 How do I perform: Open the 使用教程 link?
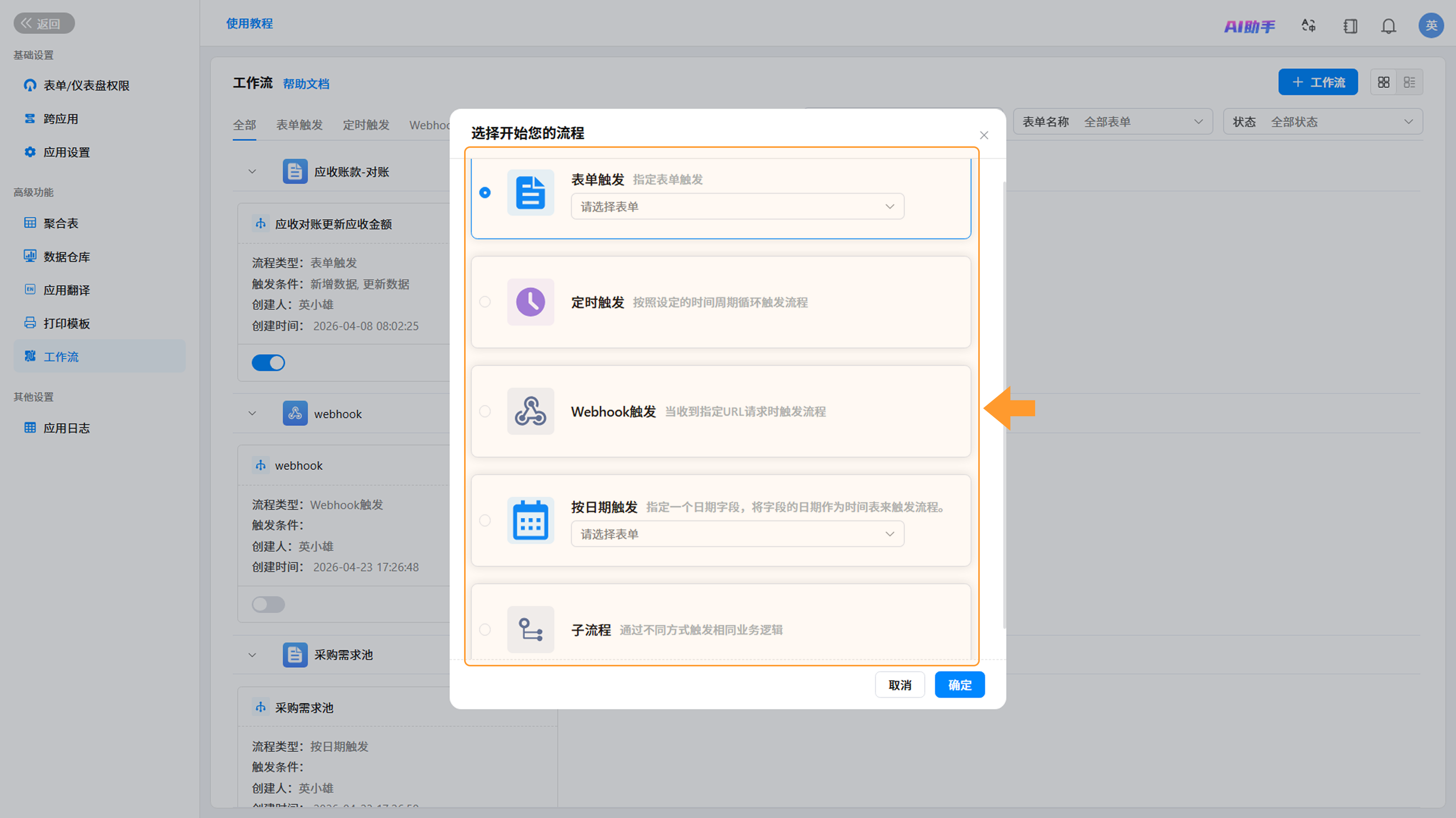pyautogui.click(x=249, y=23)
